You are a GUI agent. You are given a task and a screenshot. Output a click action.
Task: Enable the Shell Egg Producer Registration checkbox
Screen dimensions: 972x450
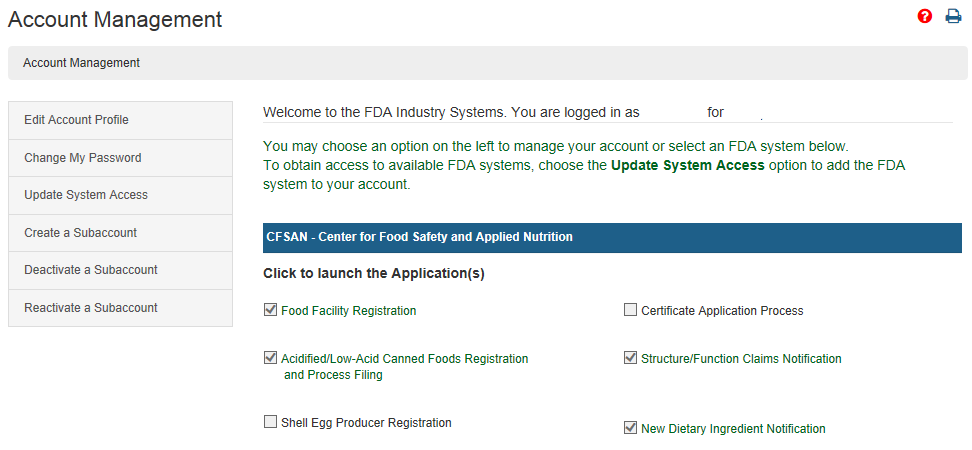tap(270, 422)
